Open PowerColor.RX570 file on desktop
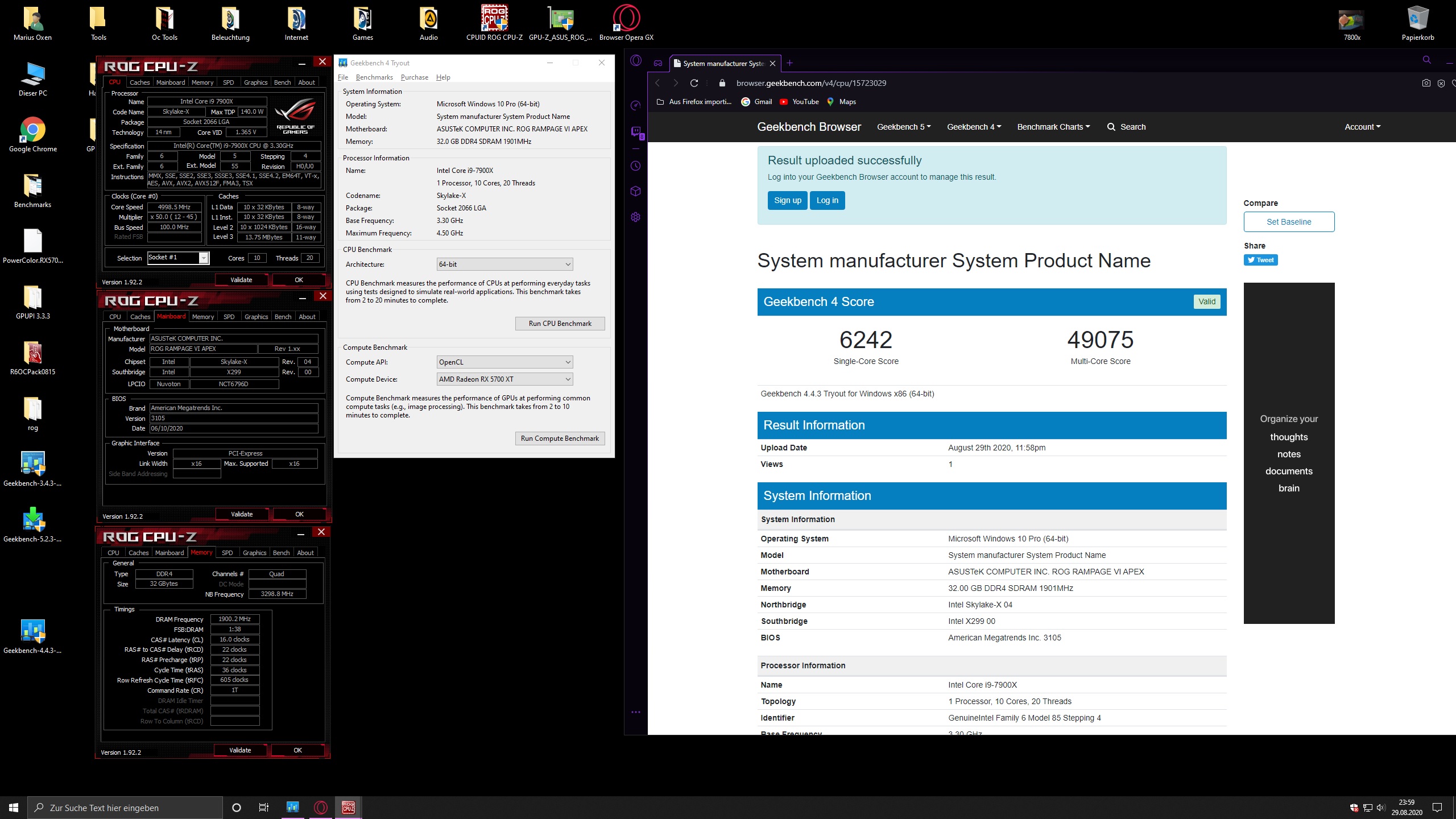This screenshot has width=1456, height=819. pyautogui.click(x=32, y=247)
